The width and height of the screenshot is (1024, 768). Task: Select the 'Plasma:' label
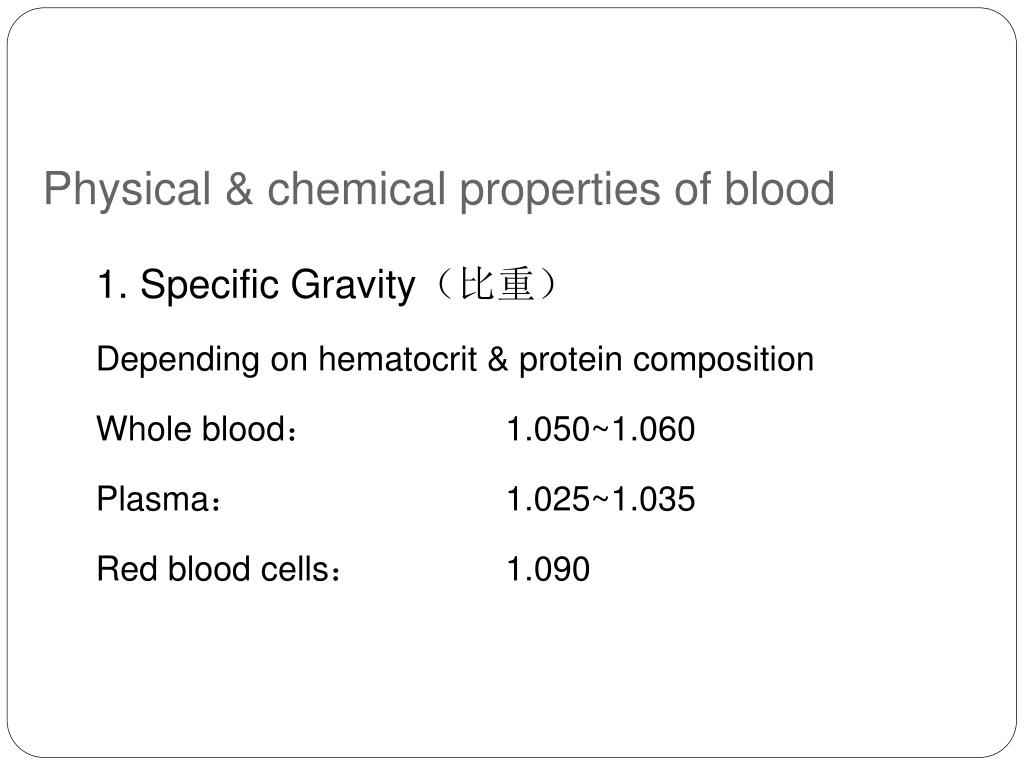159,500
